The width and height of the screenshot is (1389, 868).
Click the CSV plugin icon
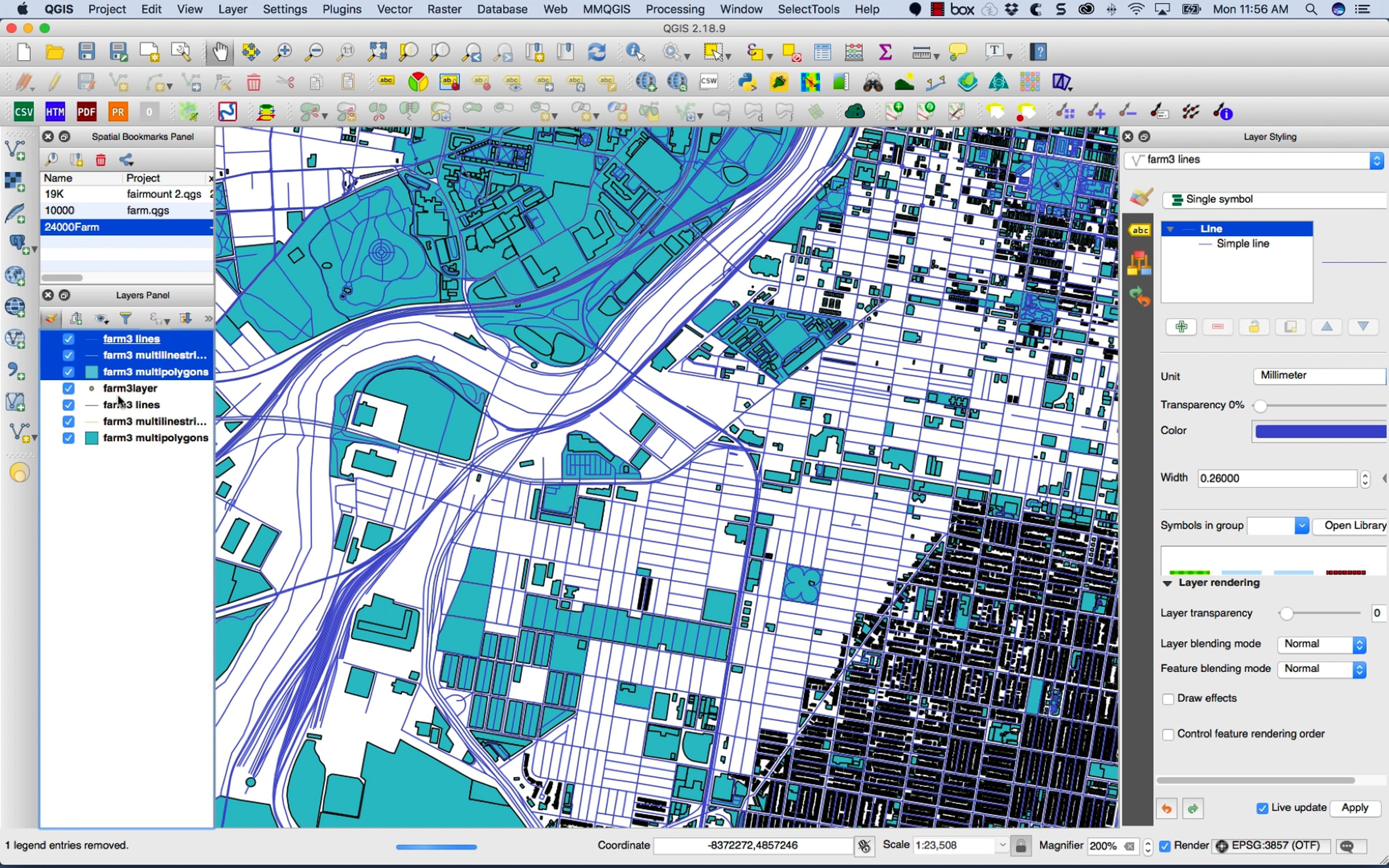pyautogui.click(x=24, y=112)
